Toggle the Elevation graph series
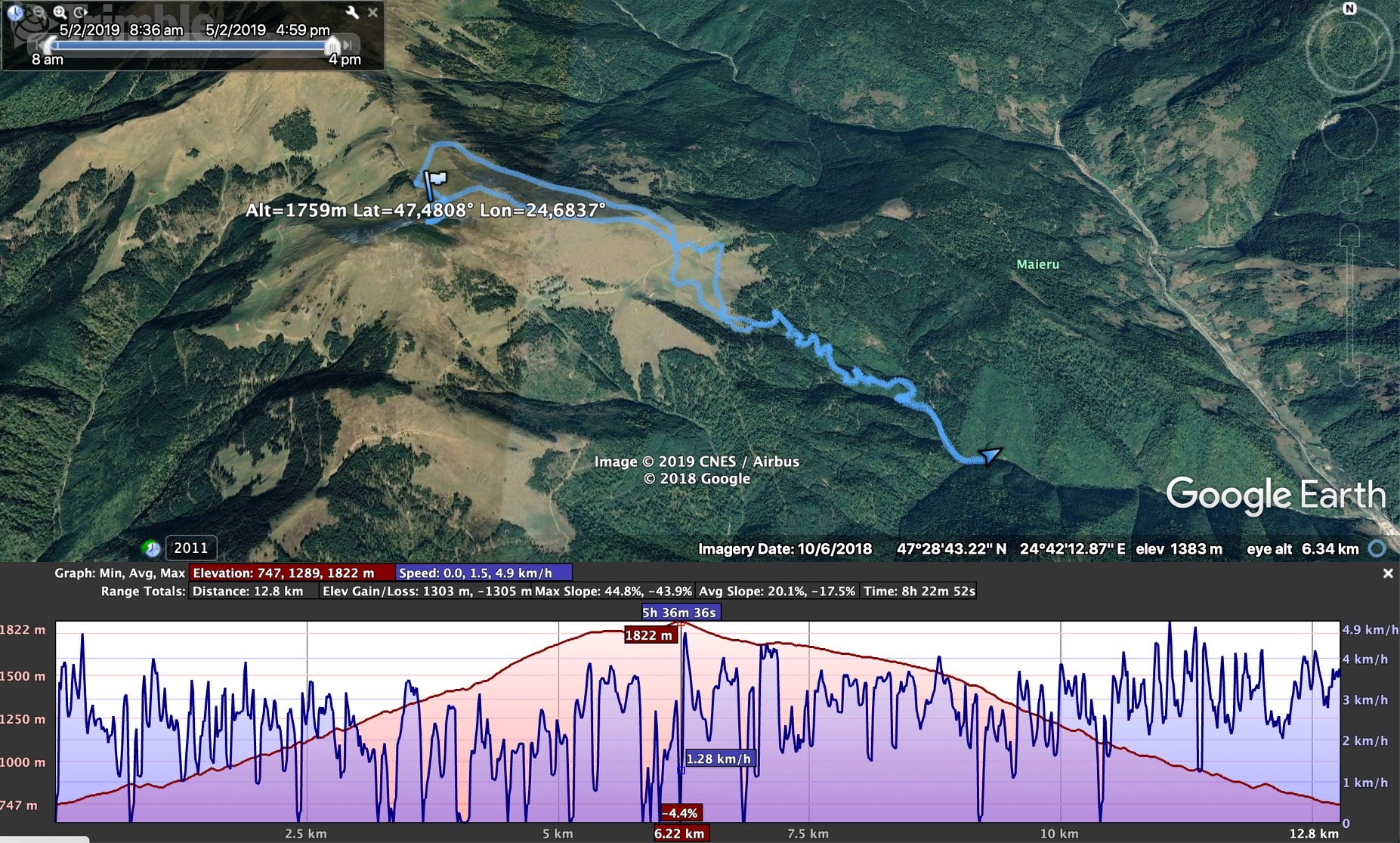The image size is (1400, 843). [292, 573]
